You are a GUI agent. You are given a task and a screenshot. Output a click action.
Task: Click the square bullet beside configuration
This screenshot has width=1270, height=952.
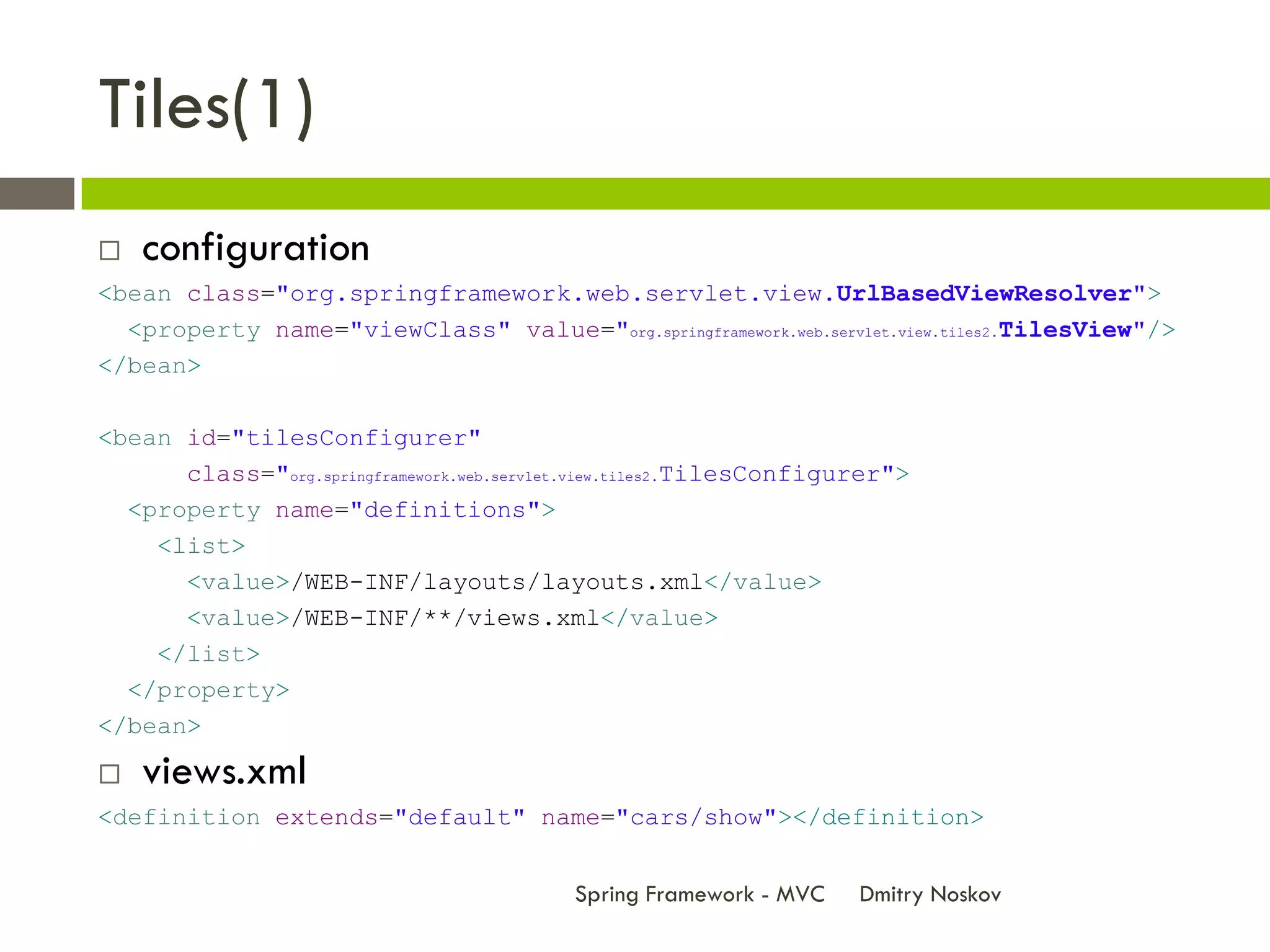110,251
